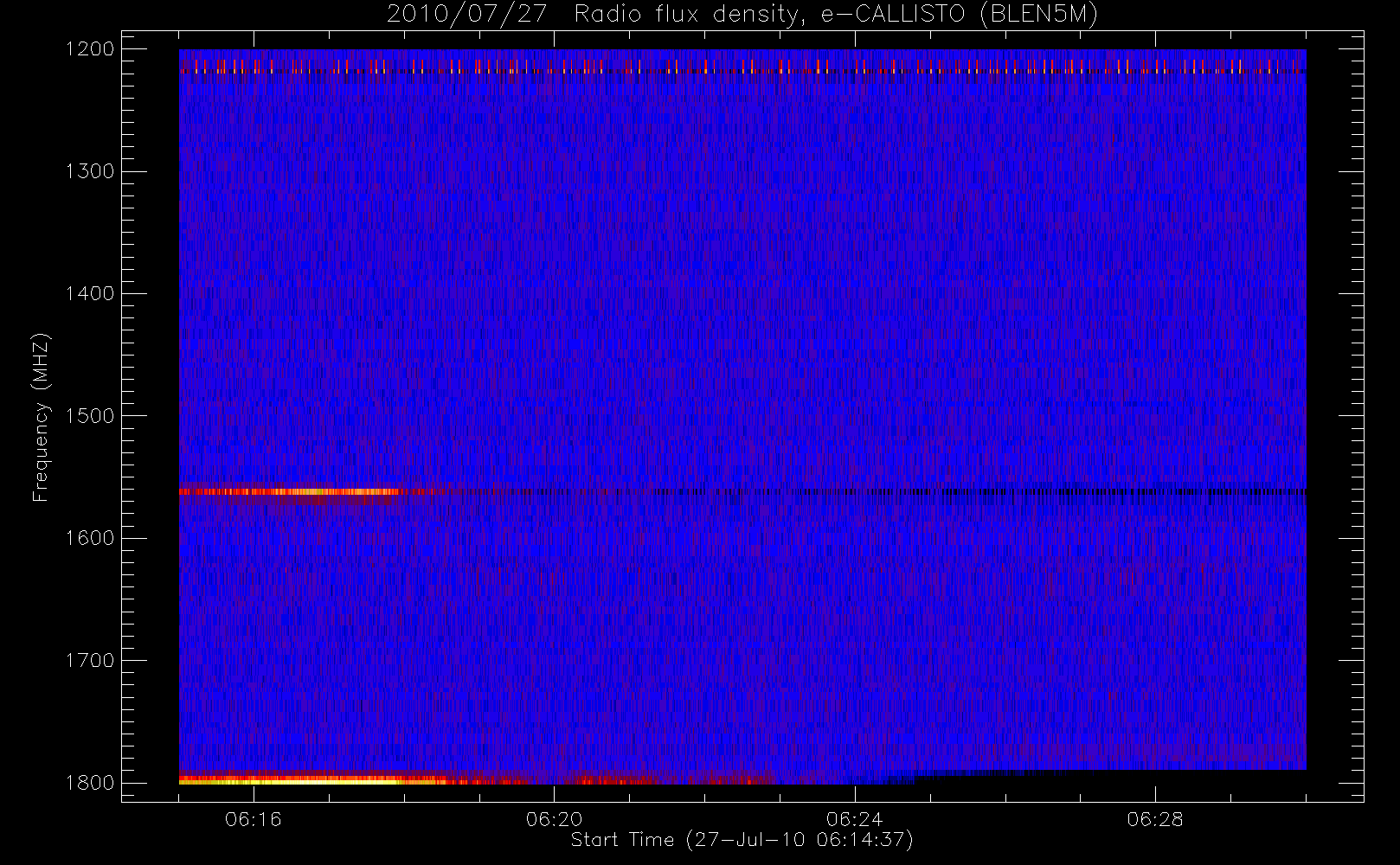Click the 1600 frequency tick label
Screen dimensions: 1400x865
pyautogui.click(x=90, y=538)
